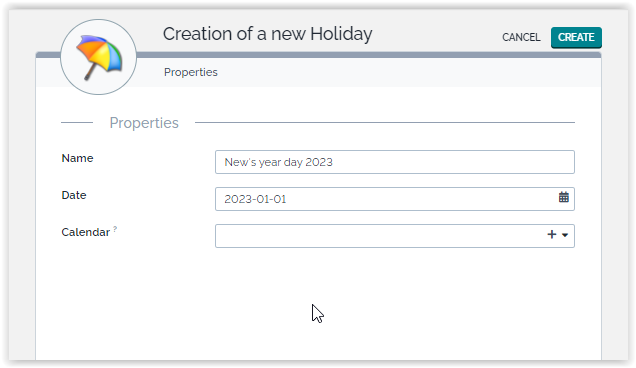
Task: Click the umbrella Holiday icon
Action: [99, 57]
